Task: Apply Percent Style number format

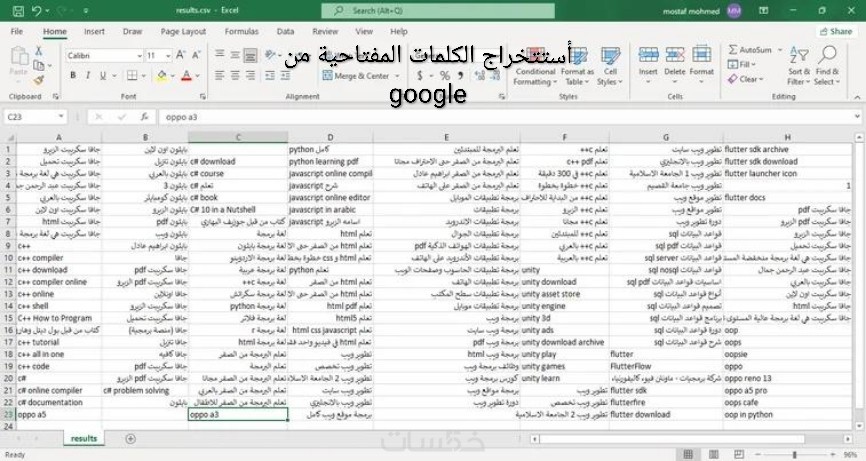Action: (445, 76)
